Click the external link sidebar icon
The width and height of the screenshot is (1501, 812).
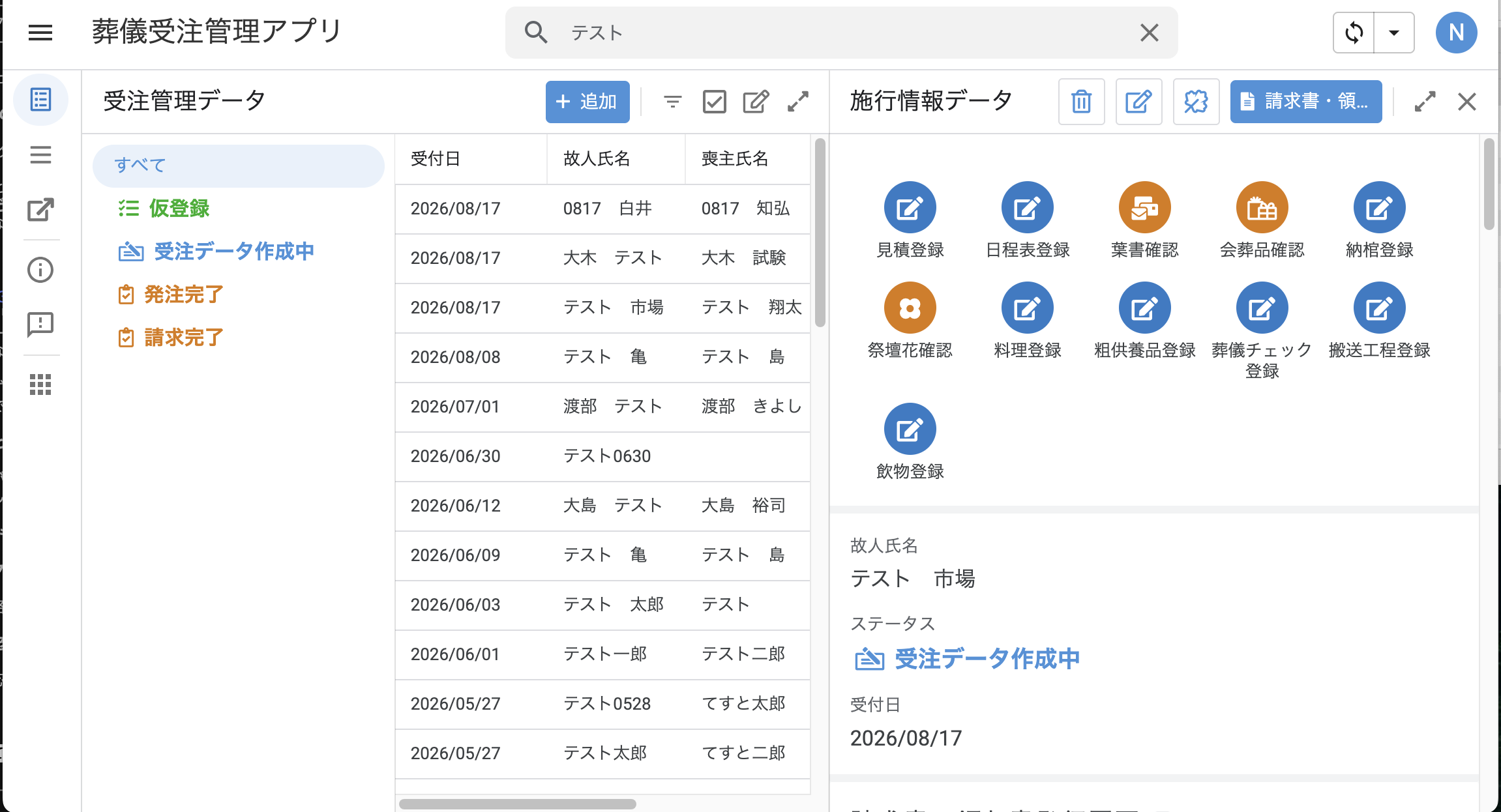[40, 209]
